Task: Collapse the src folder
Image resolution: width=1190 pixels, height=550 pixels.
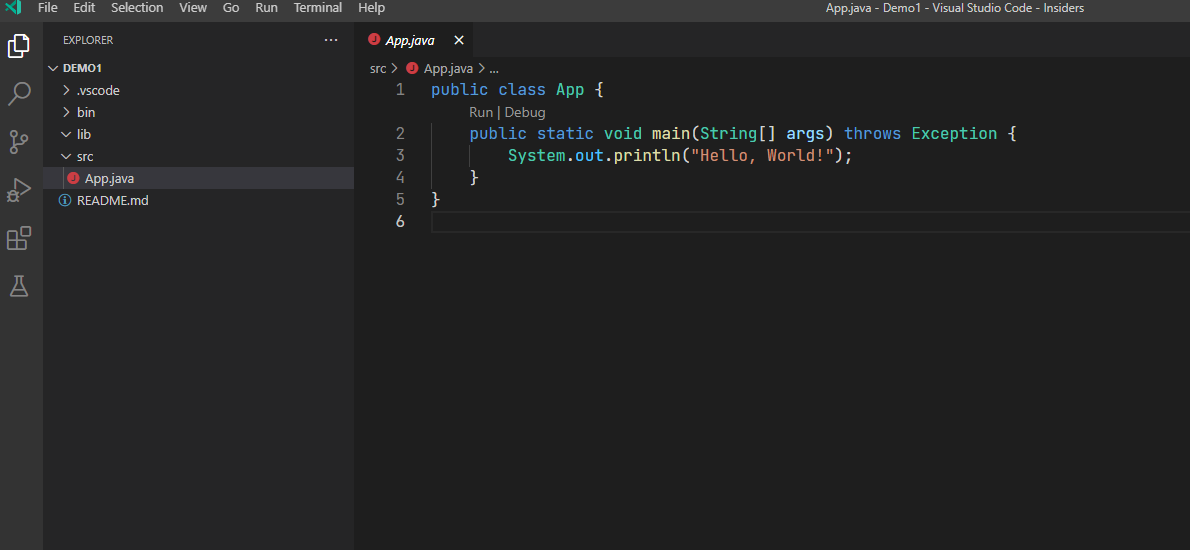Action: pos(85,156)
